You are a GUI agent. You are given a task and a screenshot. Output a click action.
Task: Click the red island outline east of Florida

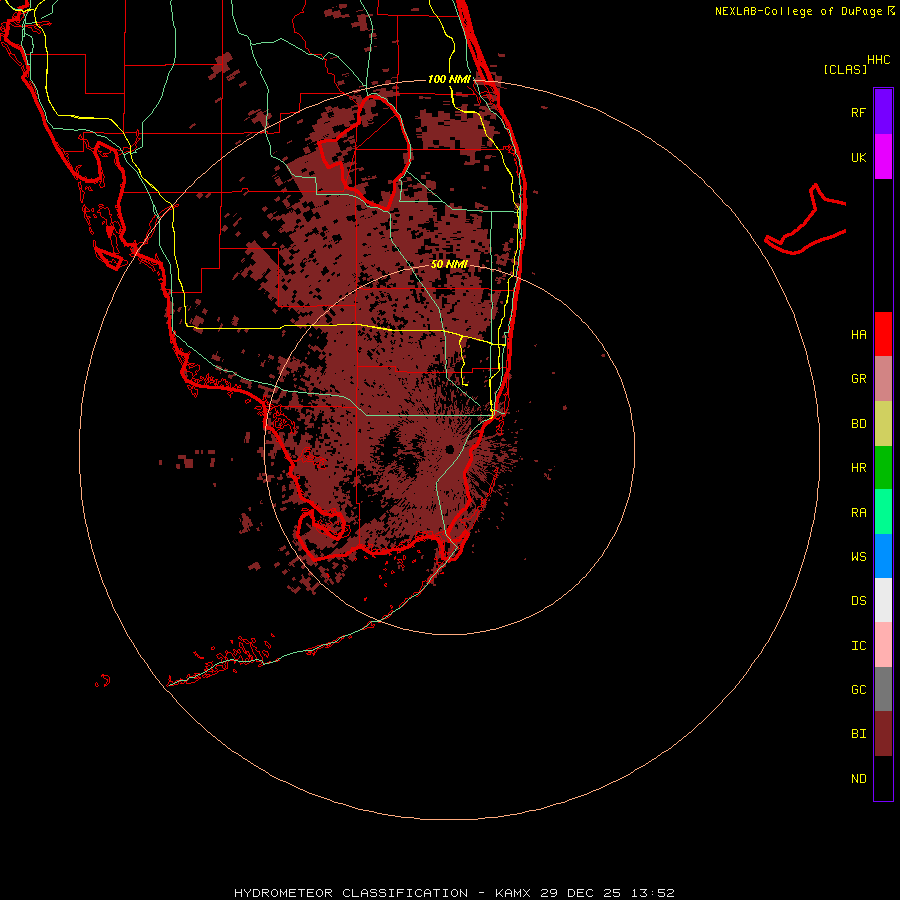[805, 220]
